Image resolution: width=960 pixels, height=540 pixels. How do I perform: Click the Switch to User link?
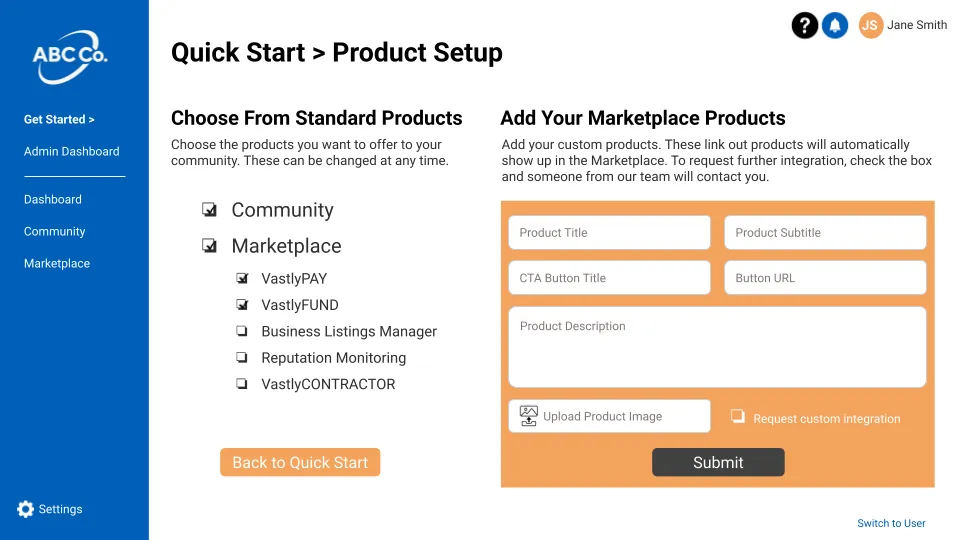[891, 523]
